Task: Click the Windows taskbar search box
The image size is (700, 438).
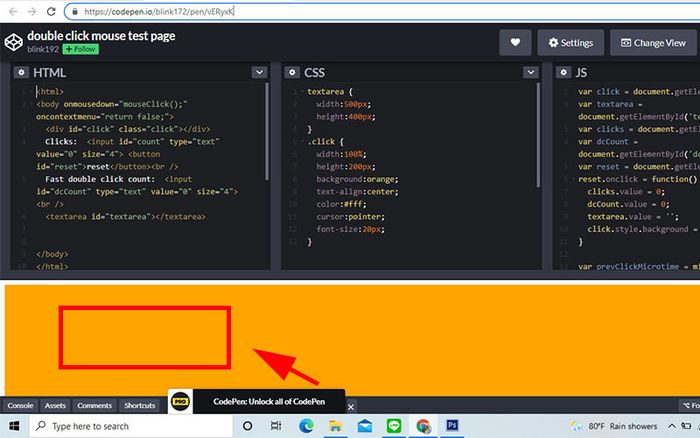Action: tap(131, 426)
